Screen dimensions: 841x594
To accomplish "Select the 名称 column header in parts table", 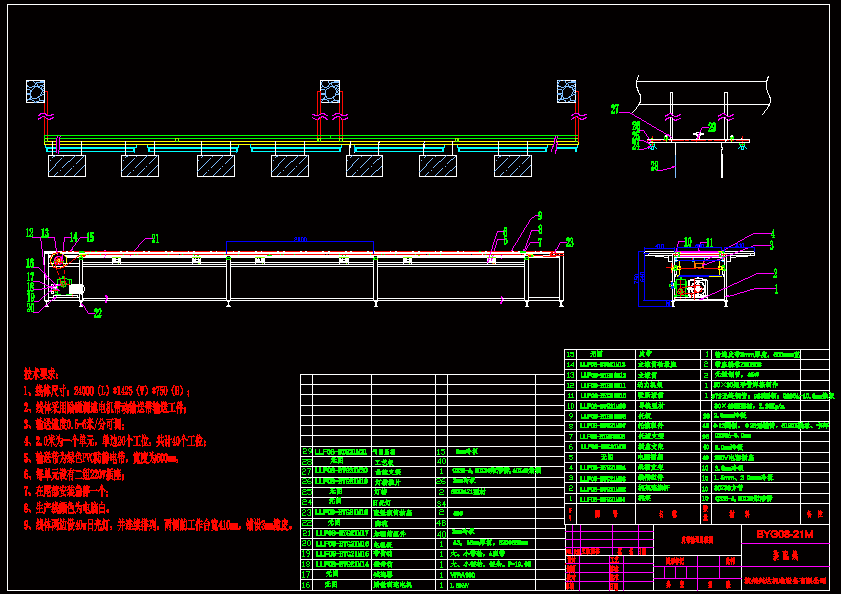I will coord(668,514).
